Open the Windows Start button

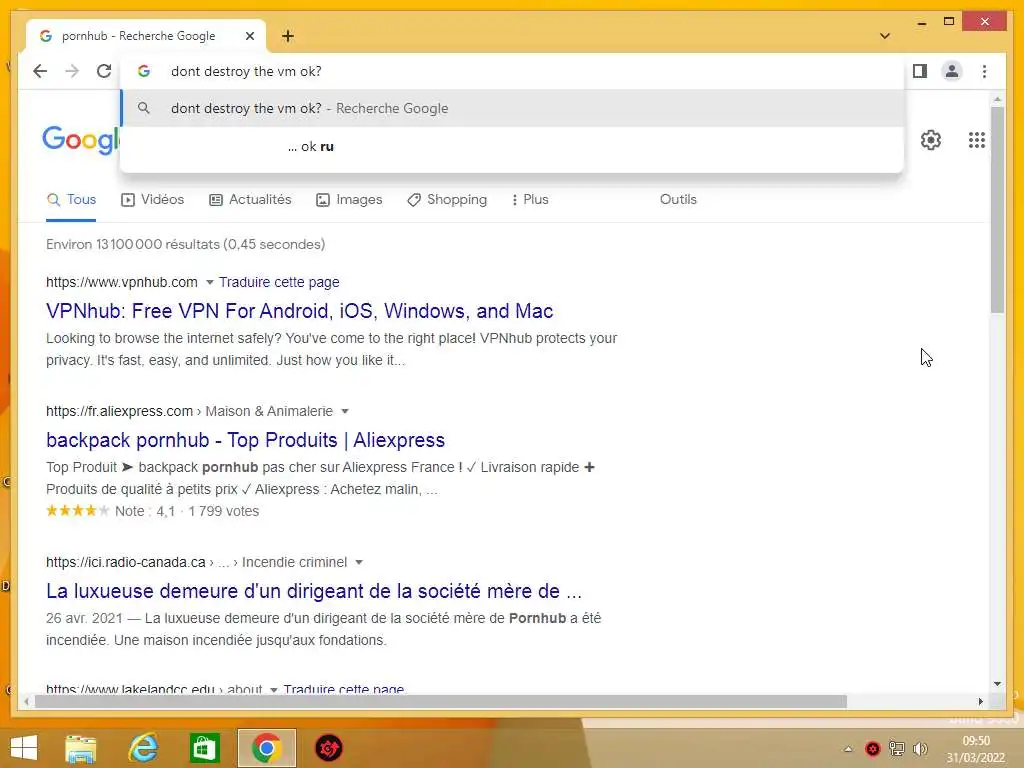click(24, 748)
